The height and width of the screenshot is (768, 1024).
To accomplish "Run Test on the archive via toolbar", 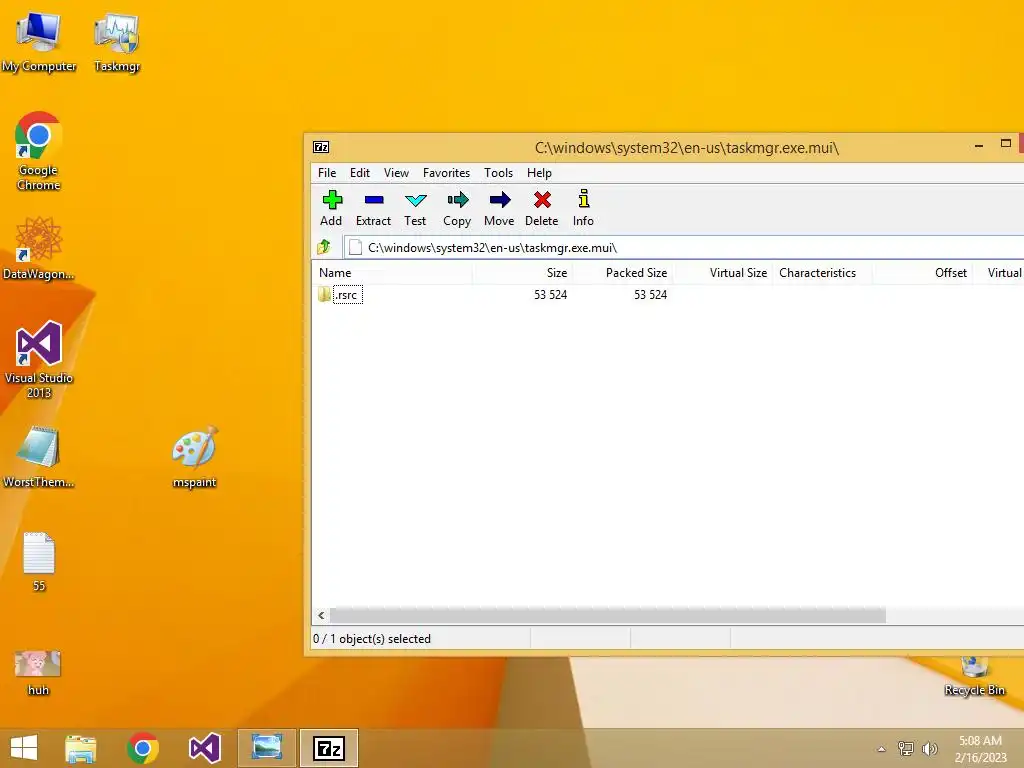I will 415,208.
